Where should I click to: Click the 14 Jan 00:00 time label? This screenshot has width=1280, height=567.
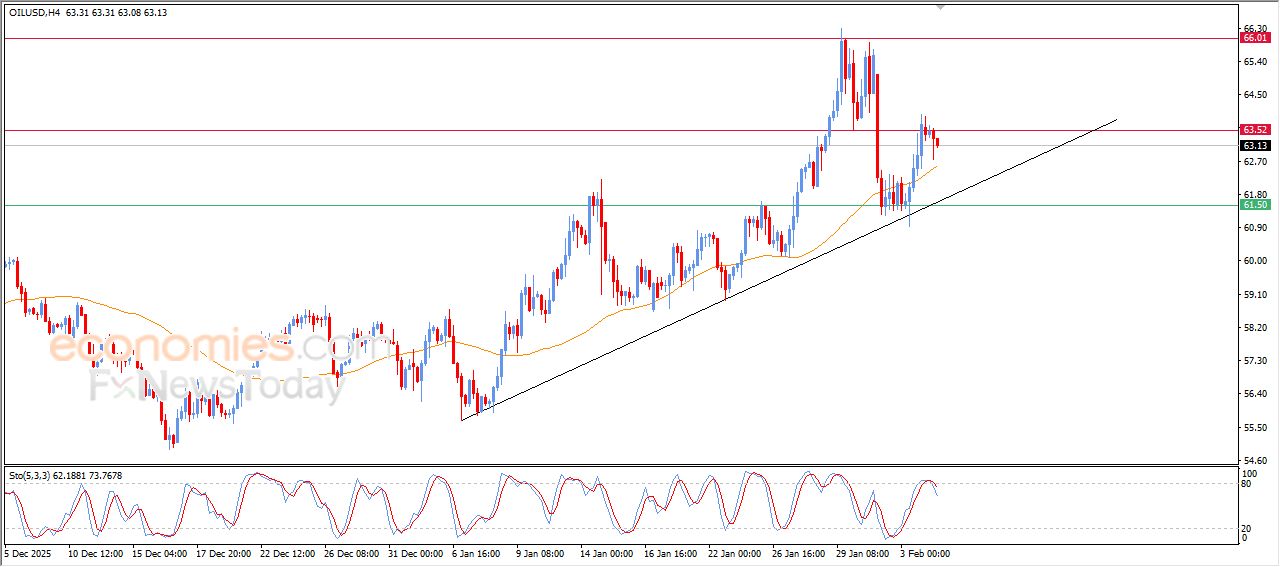(x=608, y=553)
